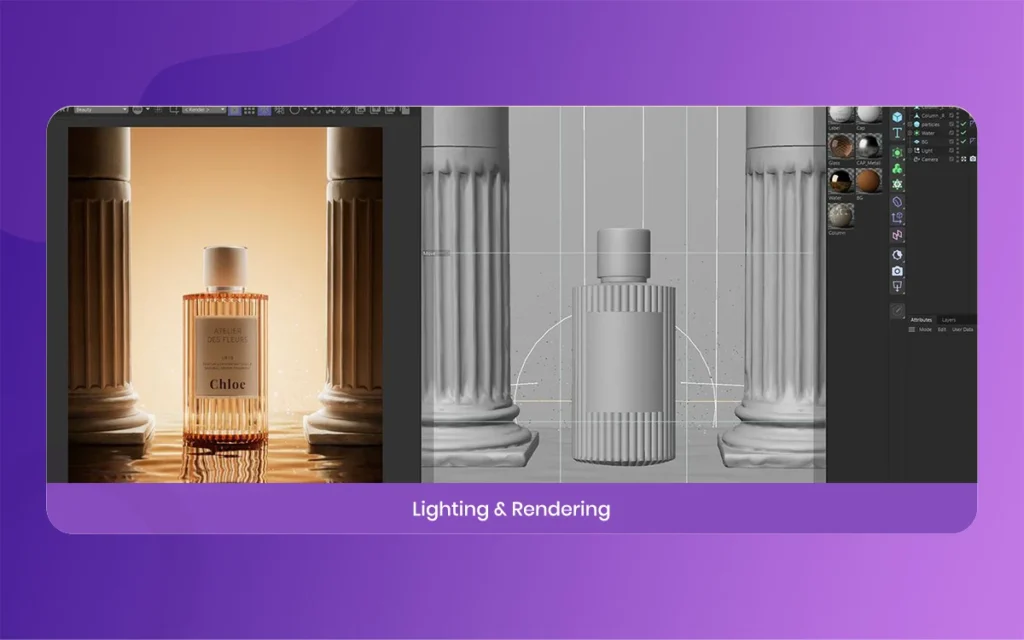The height and width of the screenshot is (640, 1024).
Task: Toggle layer square on BG row
Action: [952, 141]
